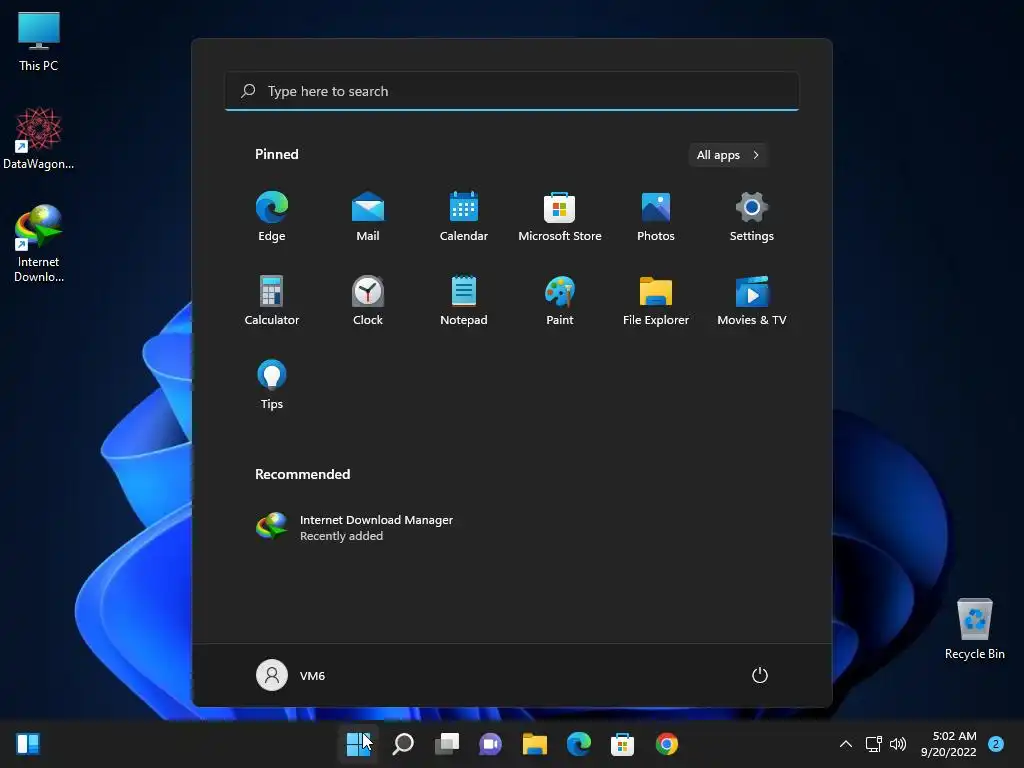The width and height of the screenshot is (1024, 768).
Task: Launch the Photos app
Action: 656,217
